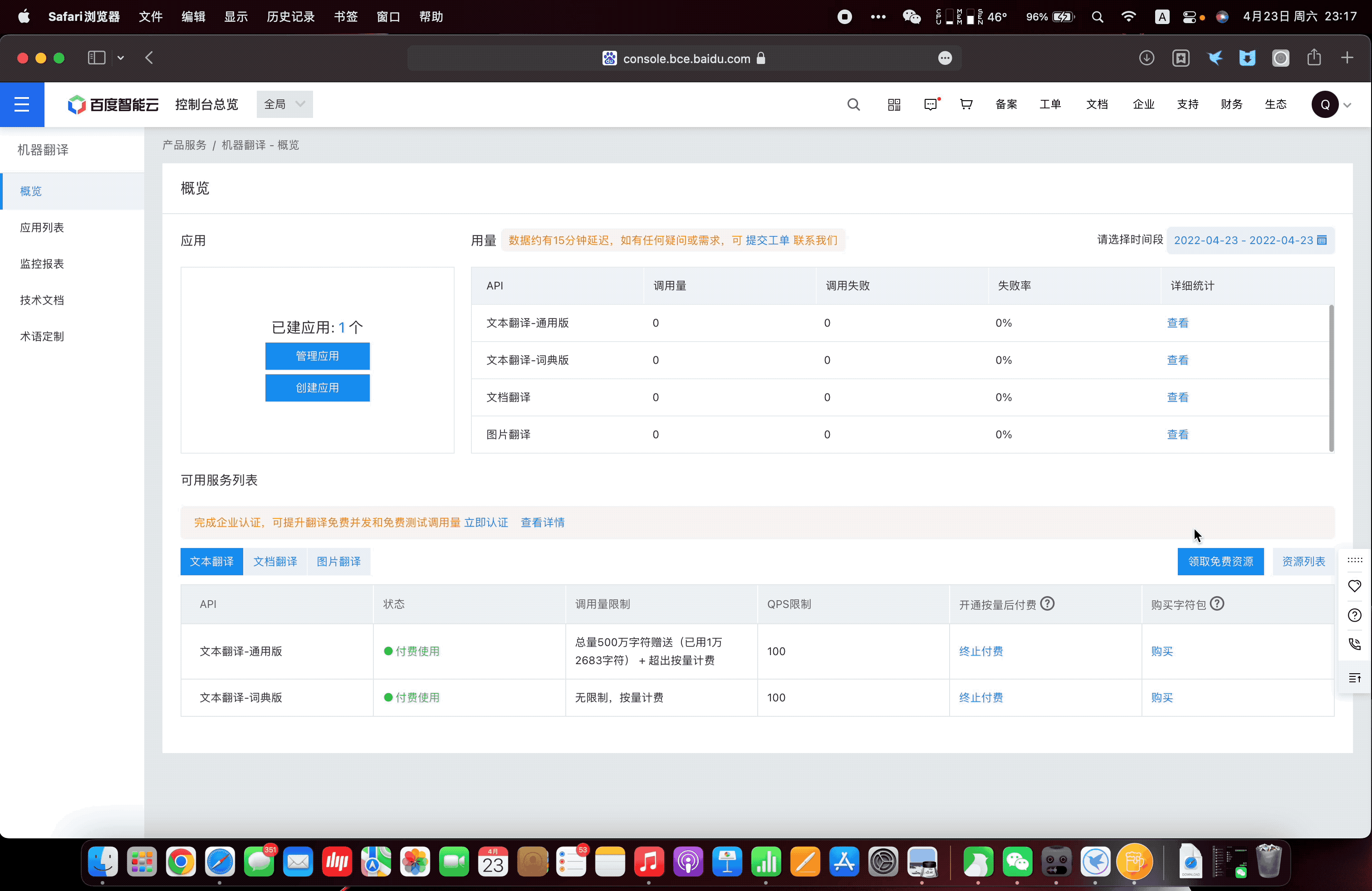Click the application count number 1
Viewport: 1372px width, 891px height.
(x=341, y=328)
